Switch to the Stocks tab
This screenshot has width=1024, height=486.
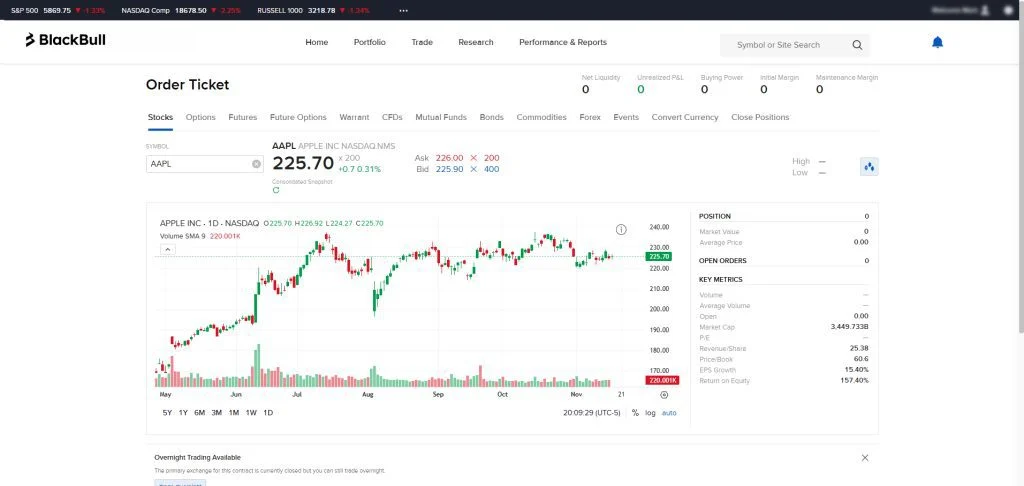pyautogui.click(x=160, y=118)
